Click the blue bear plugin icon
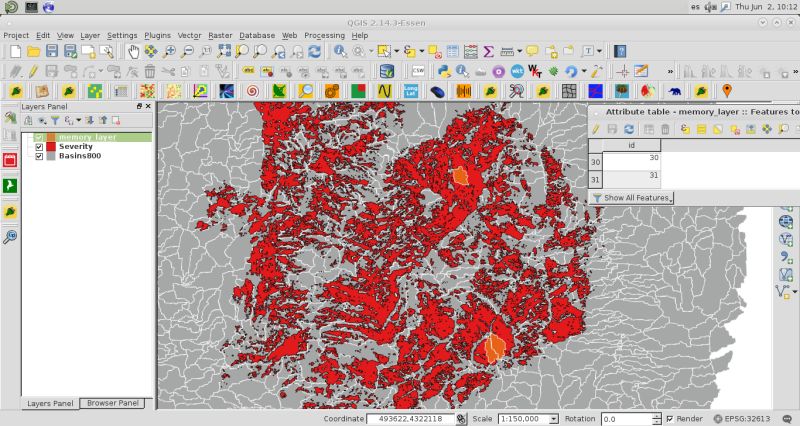Viewport: 800px width, 426px height. point(674,92)
